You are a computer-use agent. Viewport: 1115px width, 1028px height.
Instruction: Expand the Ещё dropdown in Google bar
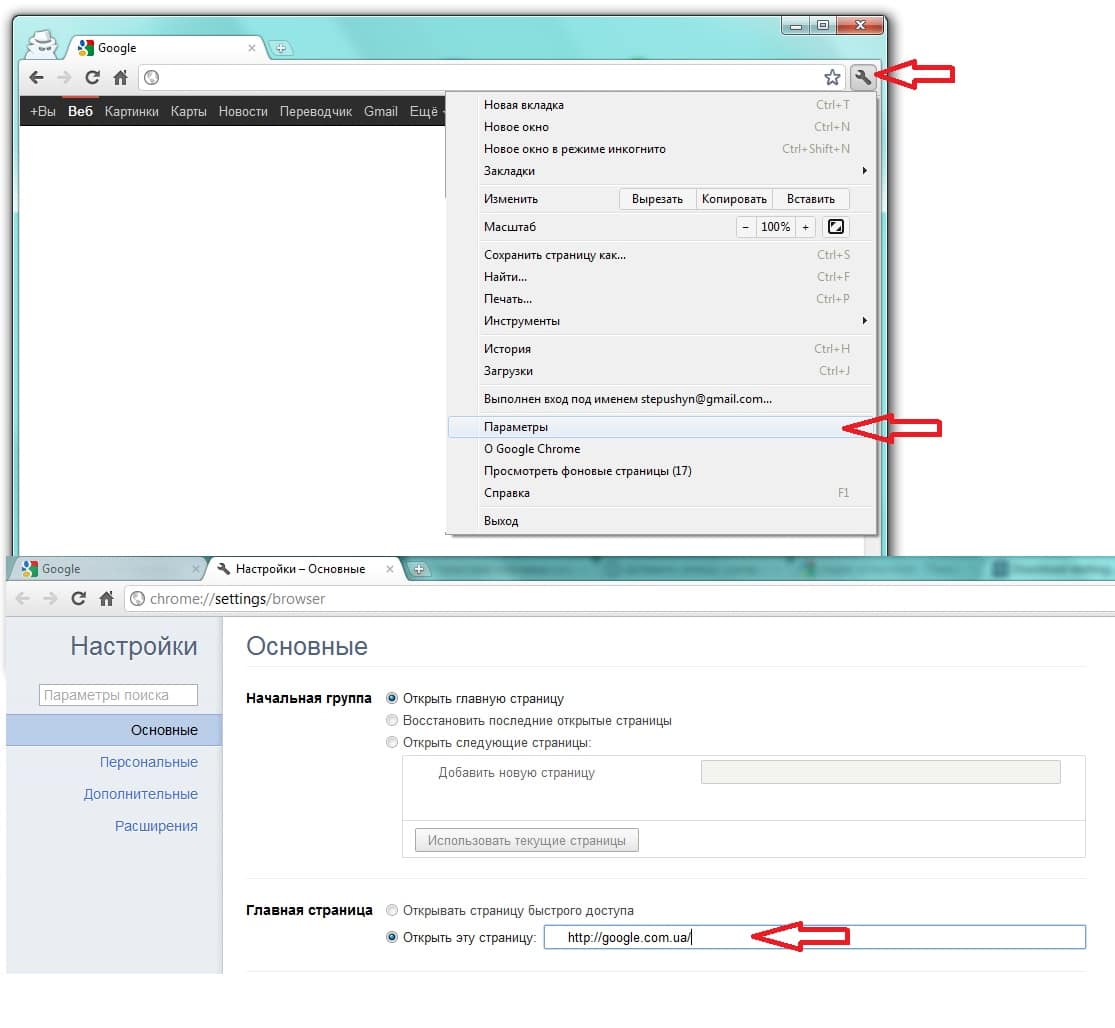(x=427, y=112)
